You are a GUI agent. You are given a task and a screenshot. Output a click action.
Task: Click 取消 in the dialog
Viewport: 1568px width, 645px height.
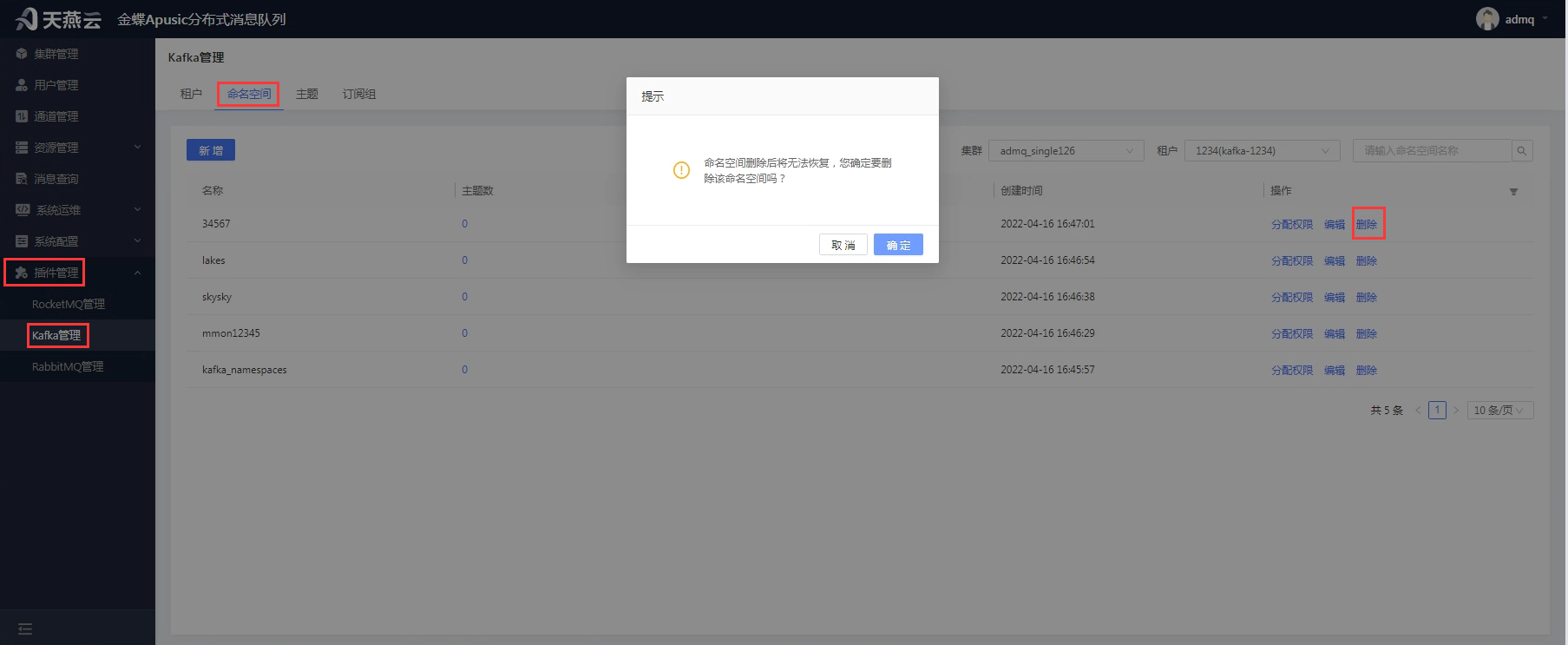coord(843,246)
